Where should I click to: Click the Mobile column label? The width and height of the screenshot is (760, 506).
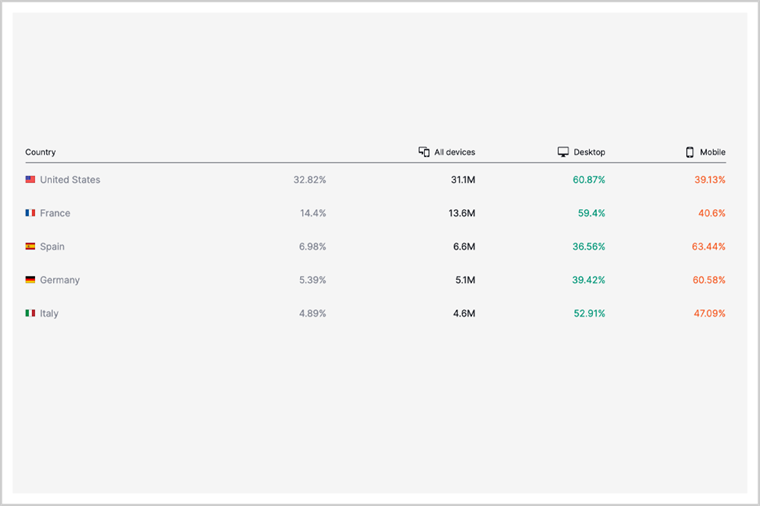(x=713, y=152)
